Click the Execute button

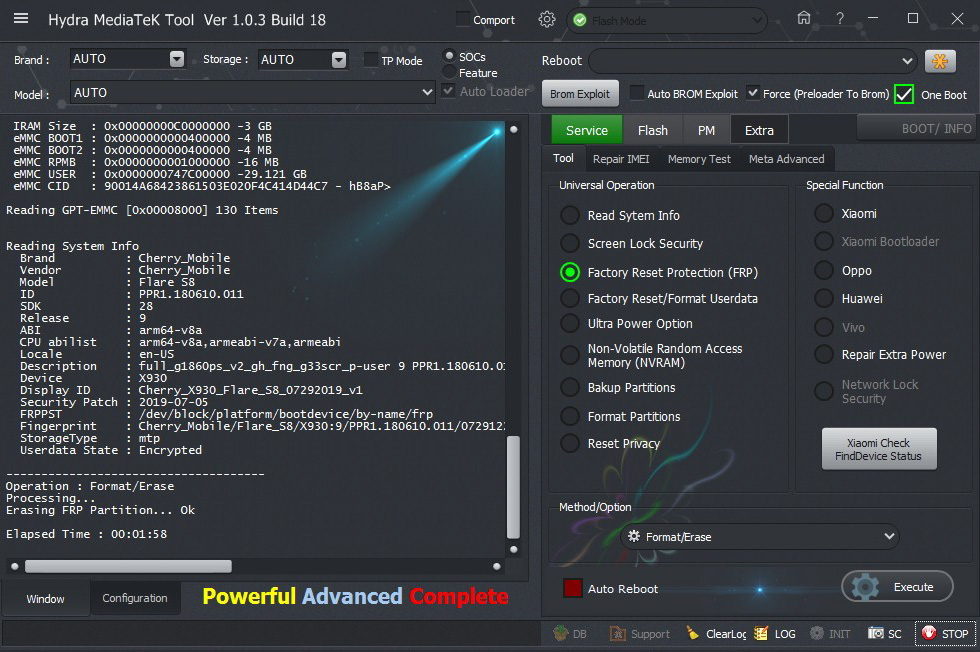[897, 587]
